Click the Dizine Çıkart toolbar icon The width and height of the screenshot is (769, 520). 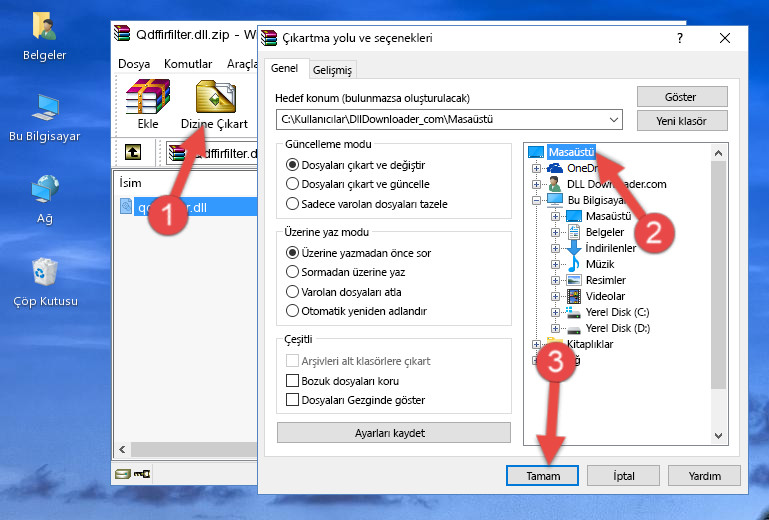214,105
